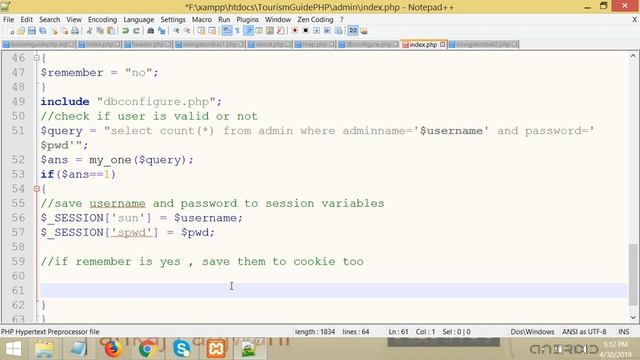Image resolution: width=640 pixels, height=360 pixels.
Task: Cut the selection with the scissors icon
Action: 89,31
